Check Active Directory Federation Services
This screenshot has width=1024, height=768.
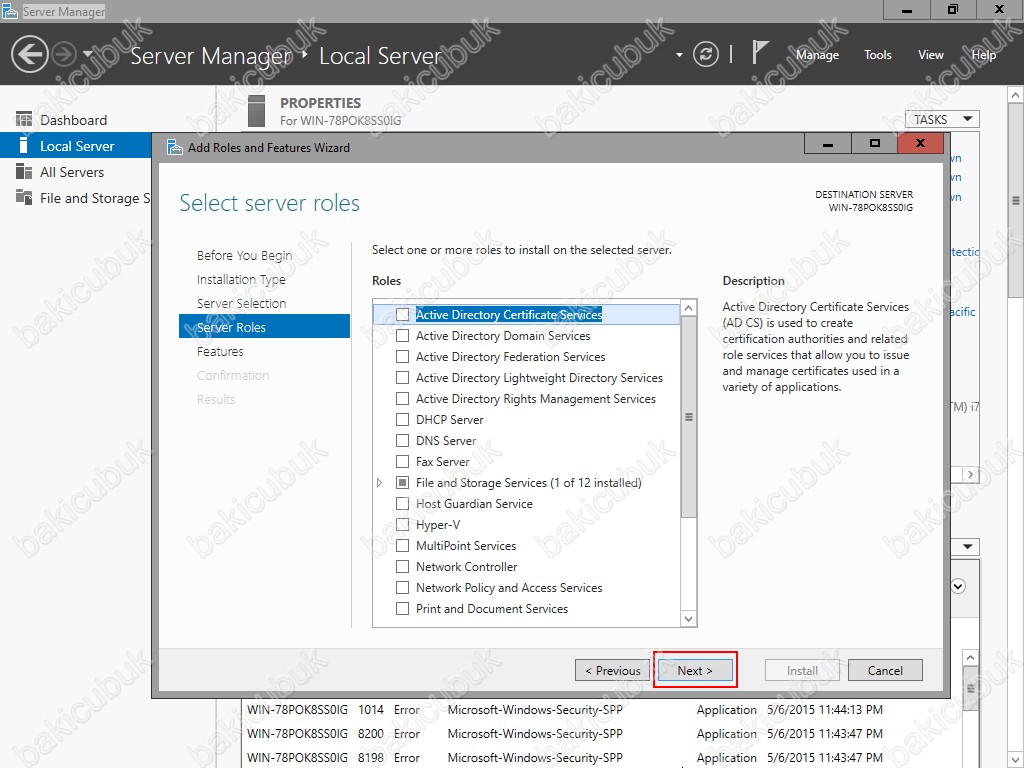(402, 357)
